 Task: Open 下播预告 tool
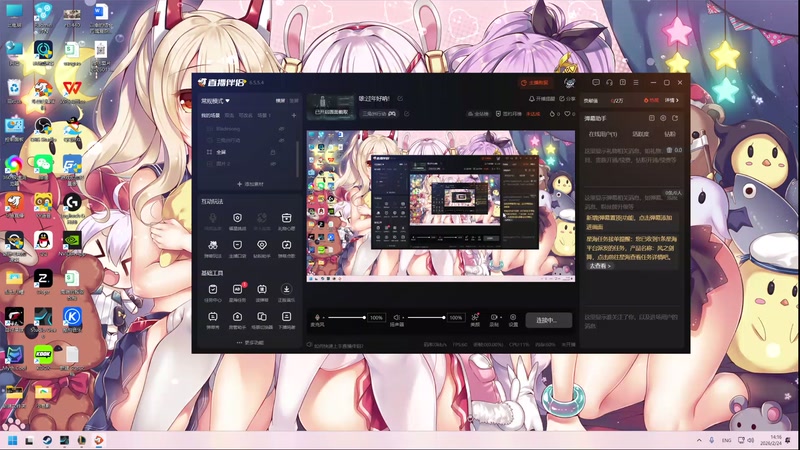(x=286, y=320)
